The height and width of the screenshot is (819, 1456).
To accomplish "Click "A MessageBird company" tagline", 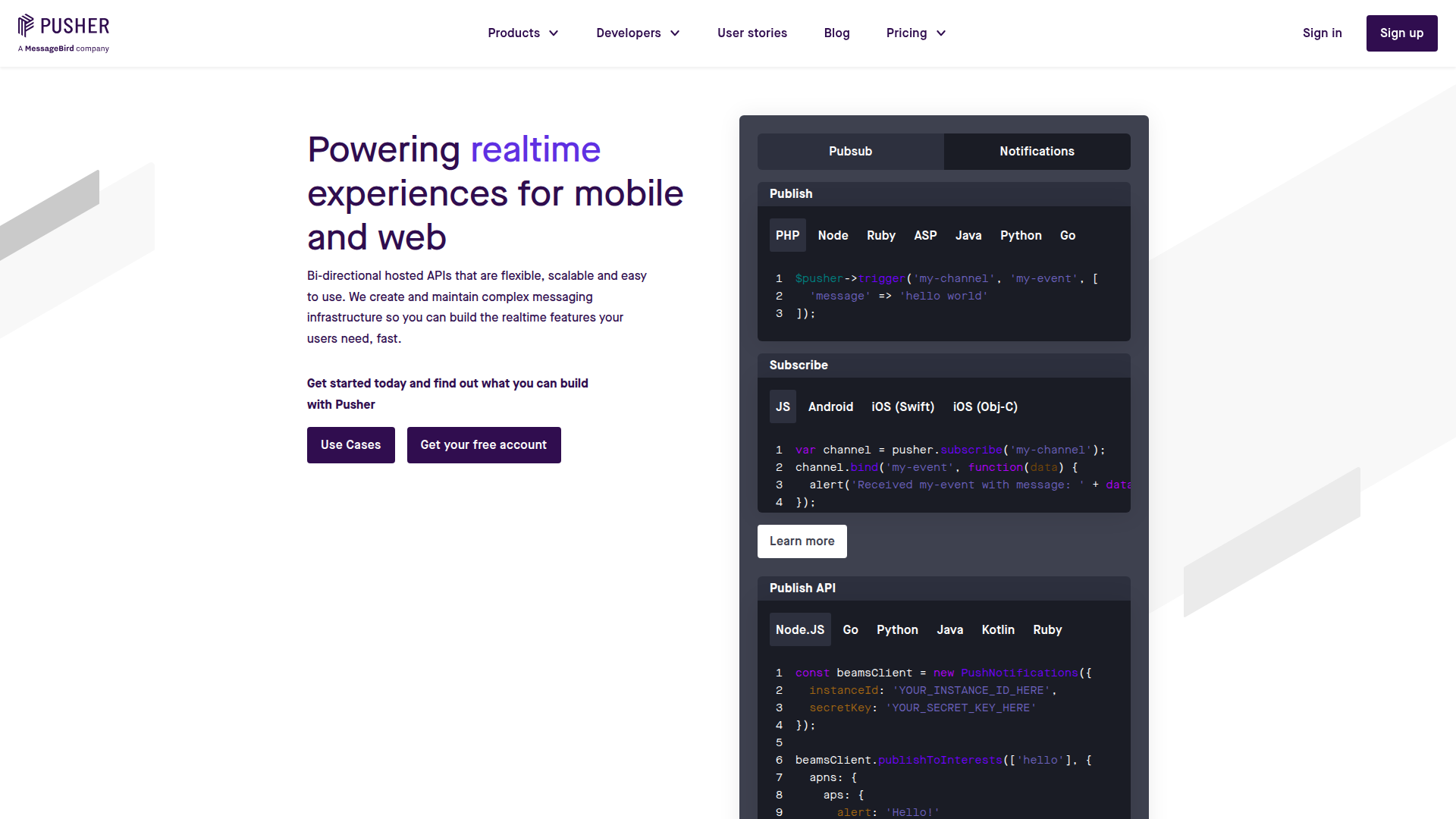I will [x=64, y=49].
